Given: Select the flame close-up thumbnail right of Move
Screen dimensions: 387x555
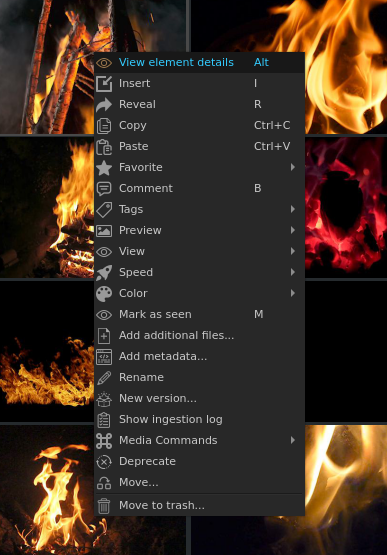Looking at the screenshot, I should click(346, 490).
